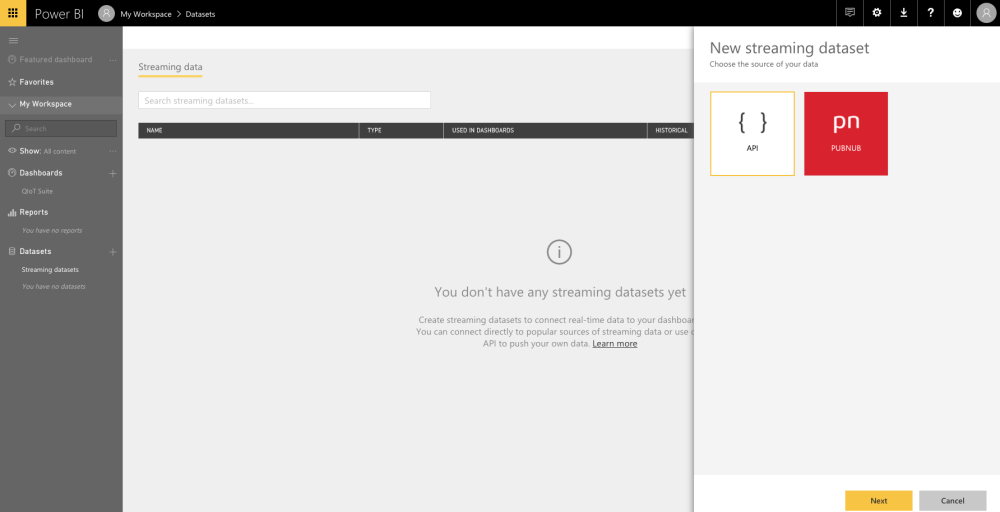Open My Workspace breadcrumb

[146, 14]
